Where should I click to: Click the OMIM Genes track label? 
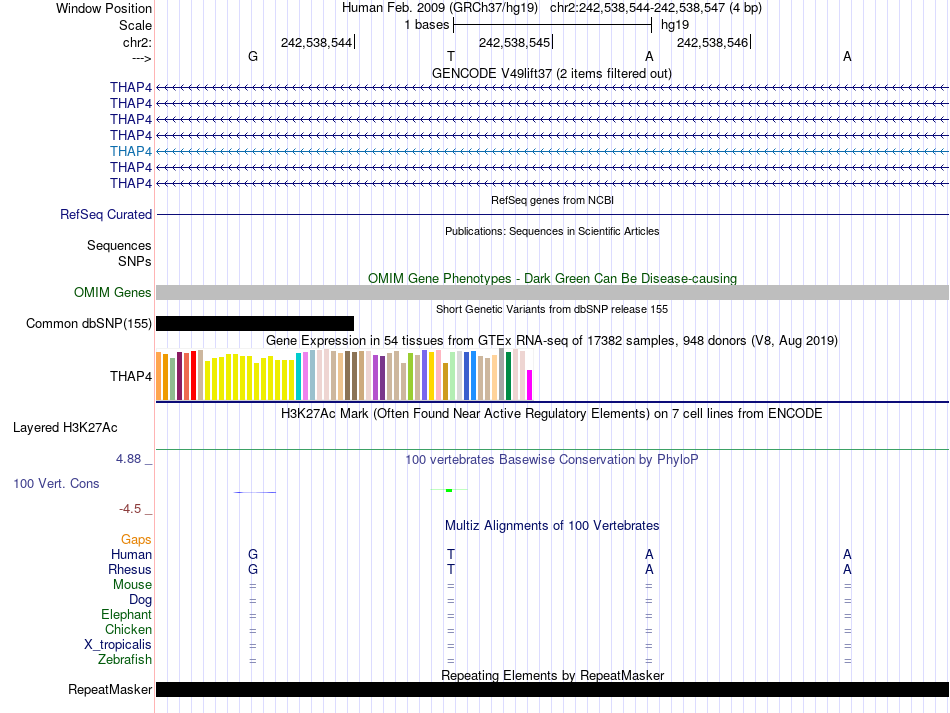click(x=113, y=292)
